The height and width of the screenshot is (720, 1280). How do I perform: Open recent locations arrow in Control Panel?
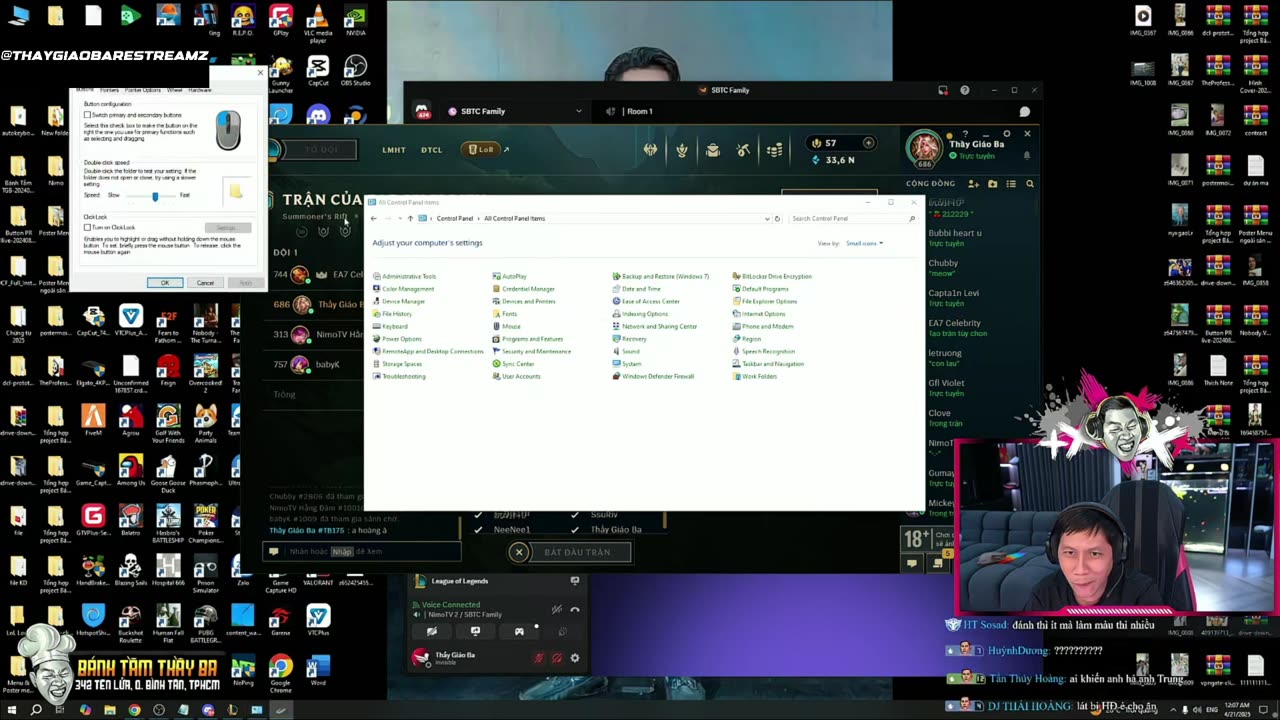coord(399,218)
